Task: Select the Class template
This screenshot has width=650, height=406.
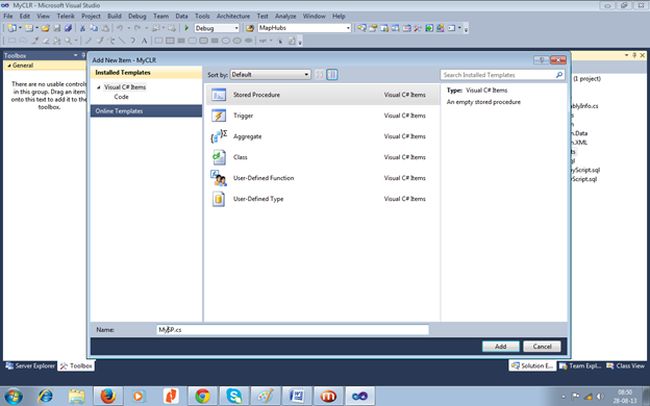Action: (323, 157)
